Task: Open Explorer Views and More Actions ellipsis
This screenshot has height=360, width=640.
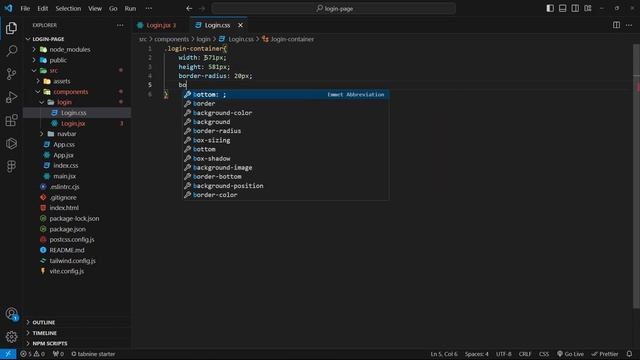Action: (x=120, y=25)
